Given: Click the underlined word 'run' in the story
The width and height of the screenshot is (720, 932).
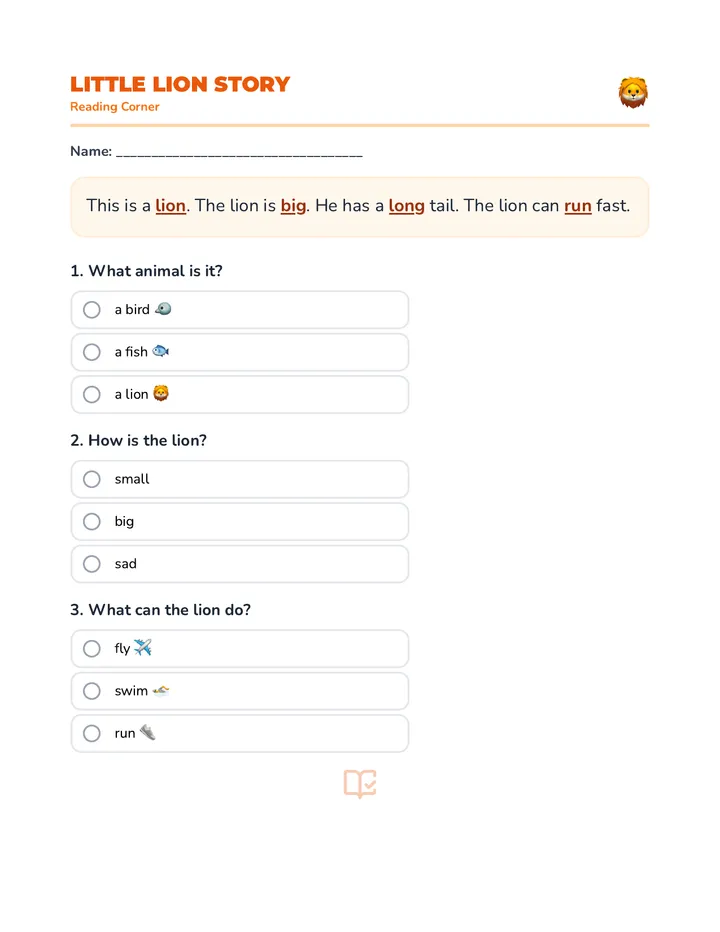Looking at the screenshot, I should [x=578, y=206].
